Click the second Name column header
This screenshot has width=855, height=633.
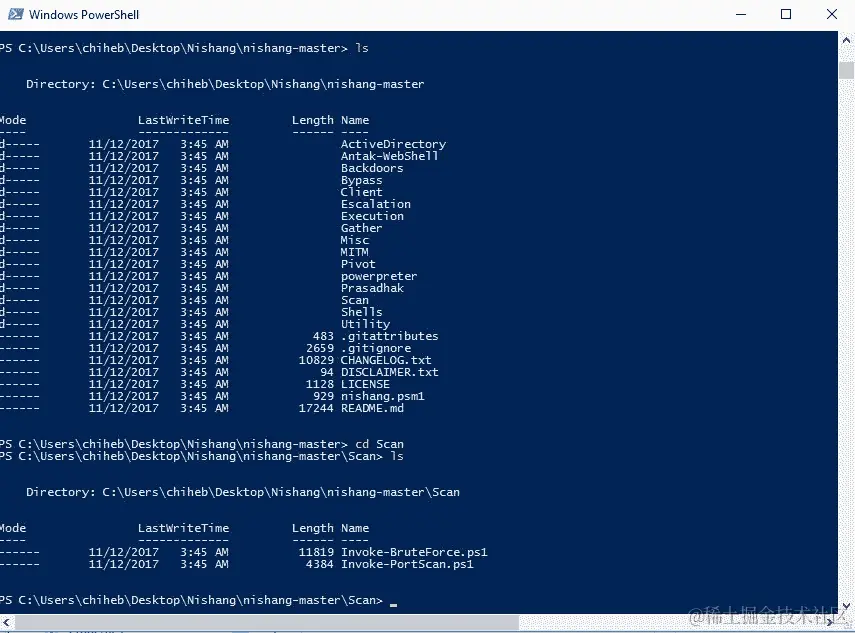coord(355,528)
